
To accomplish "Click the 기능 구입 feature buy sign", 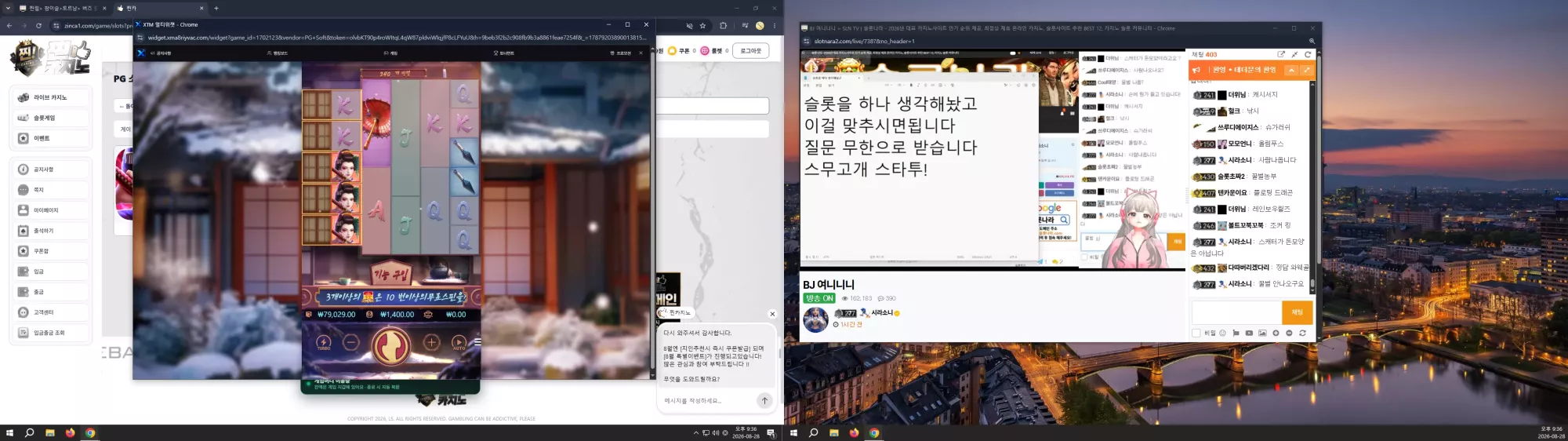I will pyautogui.click(x=391, y=274).
